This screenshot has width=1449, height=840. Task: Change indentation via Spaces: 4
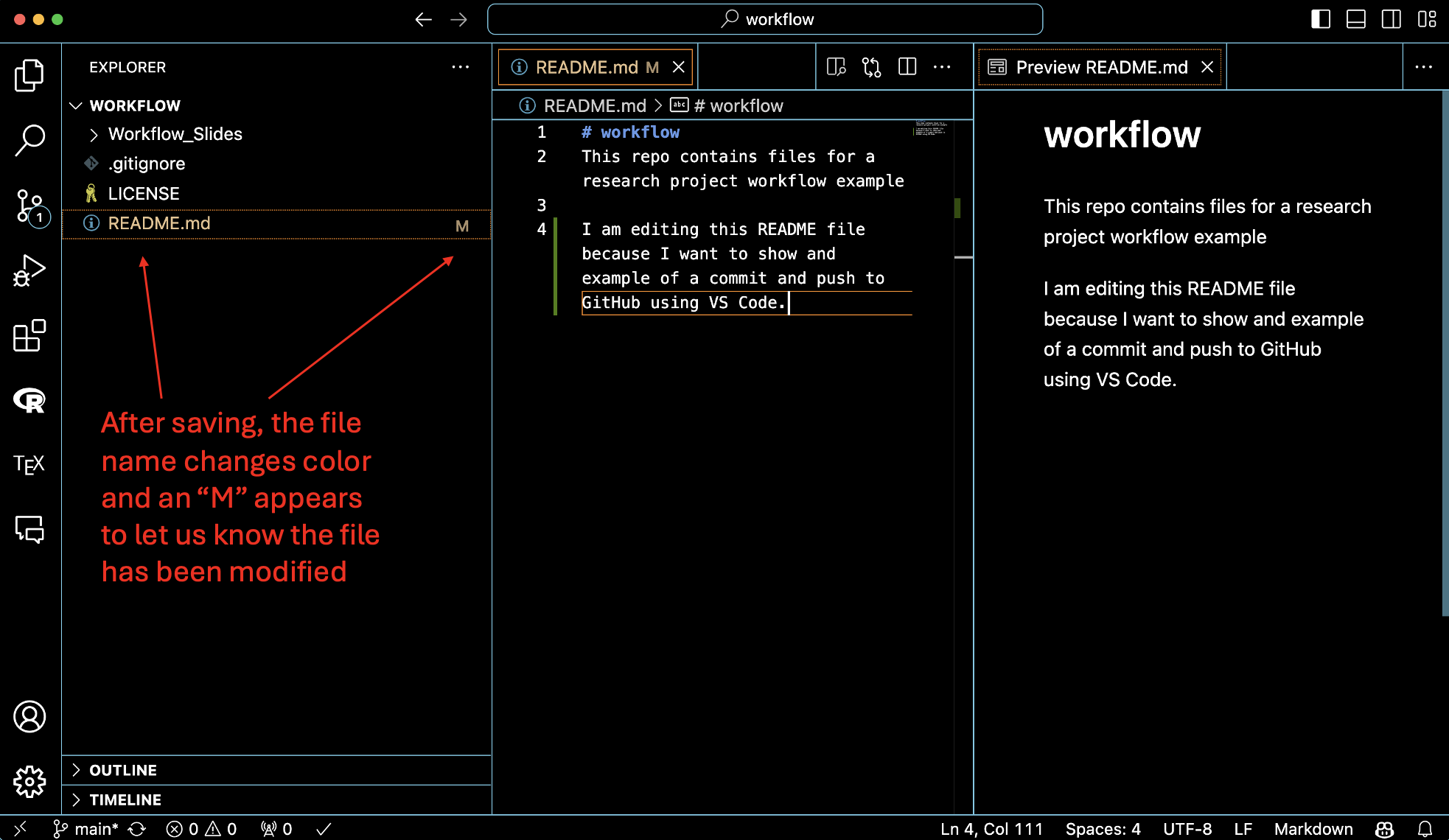pos(1103,829)
